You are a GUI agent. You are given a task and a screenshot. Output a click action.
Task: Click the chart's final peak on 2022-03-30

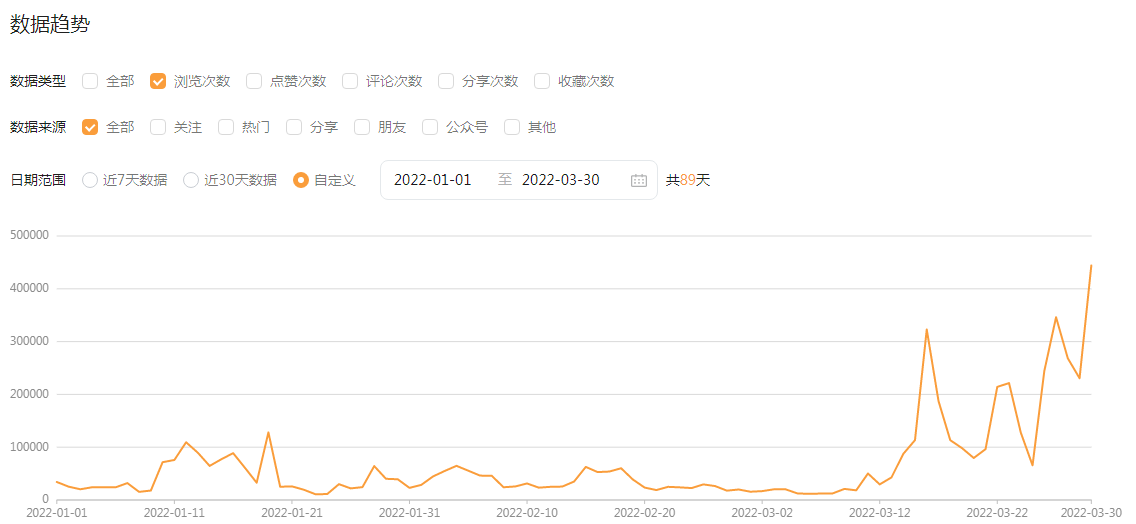(1091, 266)
